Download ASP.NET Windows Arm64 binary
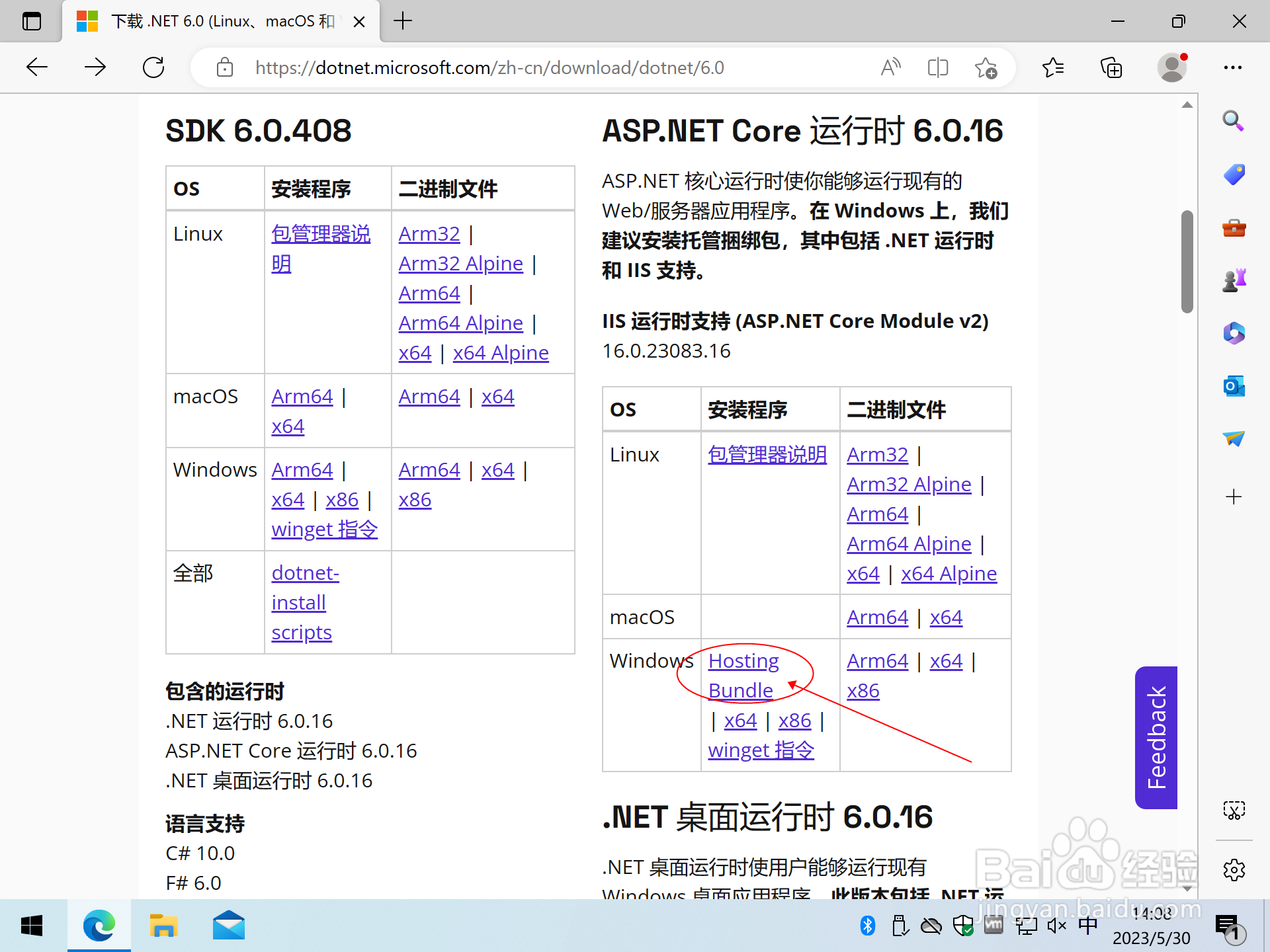This screenshot has height=952, width=1270. coord(878,661)
